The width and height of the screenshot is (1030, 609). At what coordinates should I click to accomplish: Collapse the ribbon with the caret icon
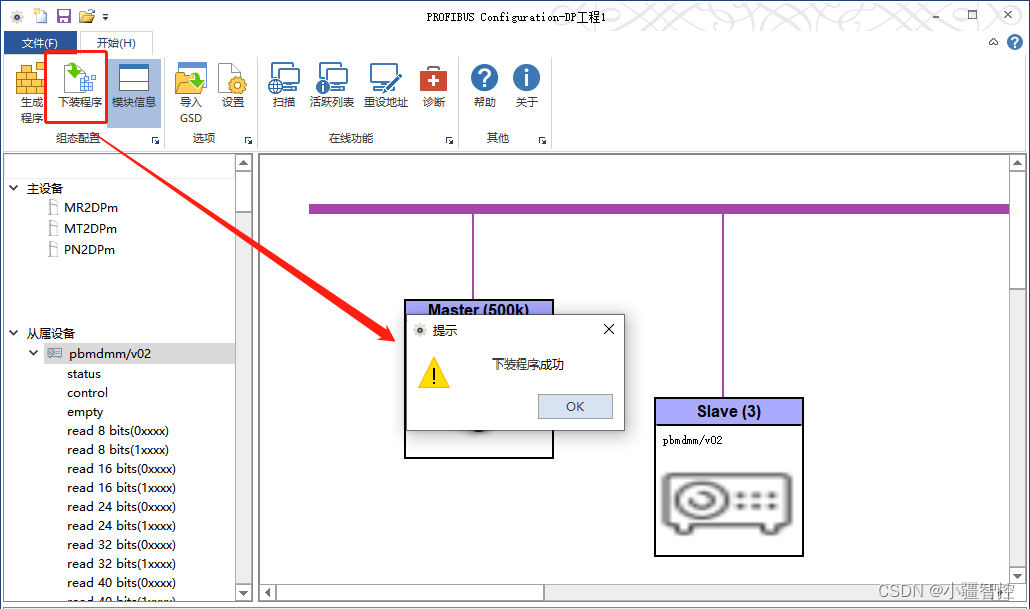click(993, 42)
